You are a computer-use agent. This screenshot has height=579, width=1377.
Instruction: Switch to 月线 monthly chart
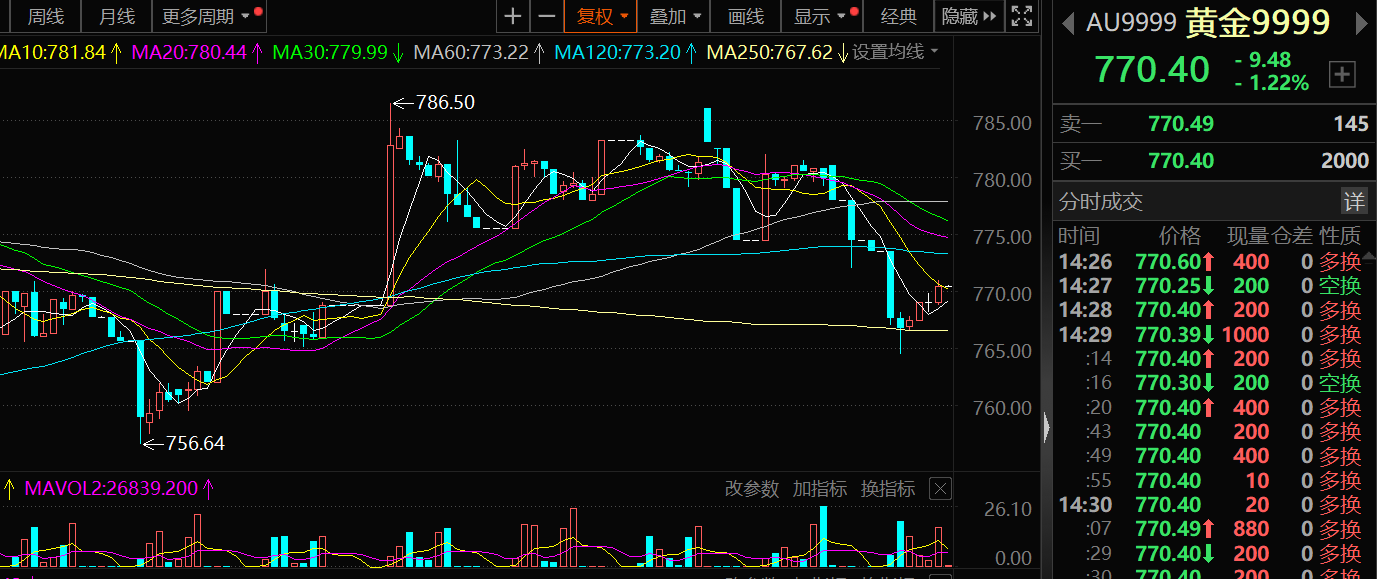pos(117,16)
